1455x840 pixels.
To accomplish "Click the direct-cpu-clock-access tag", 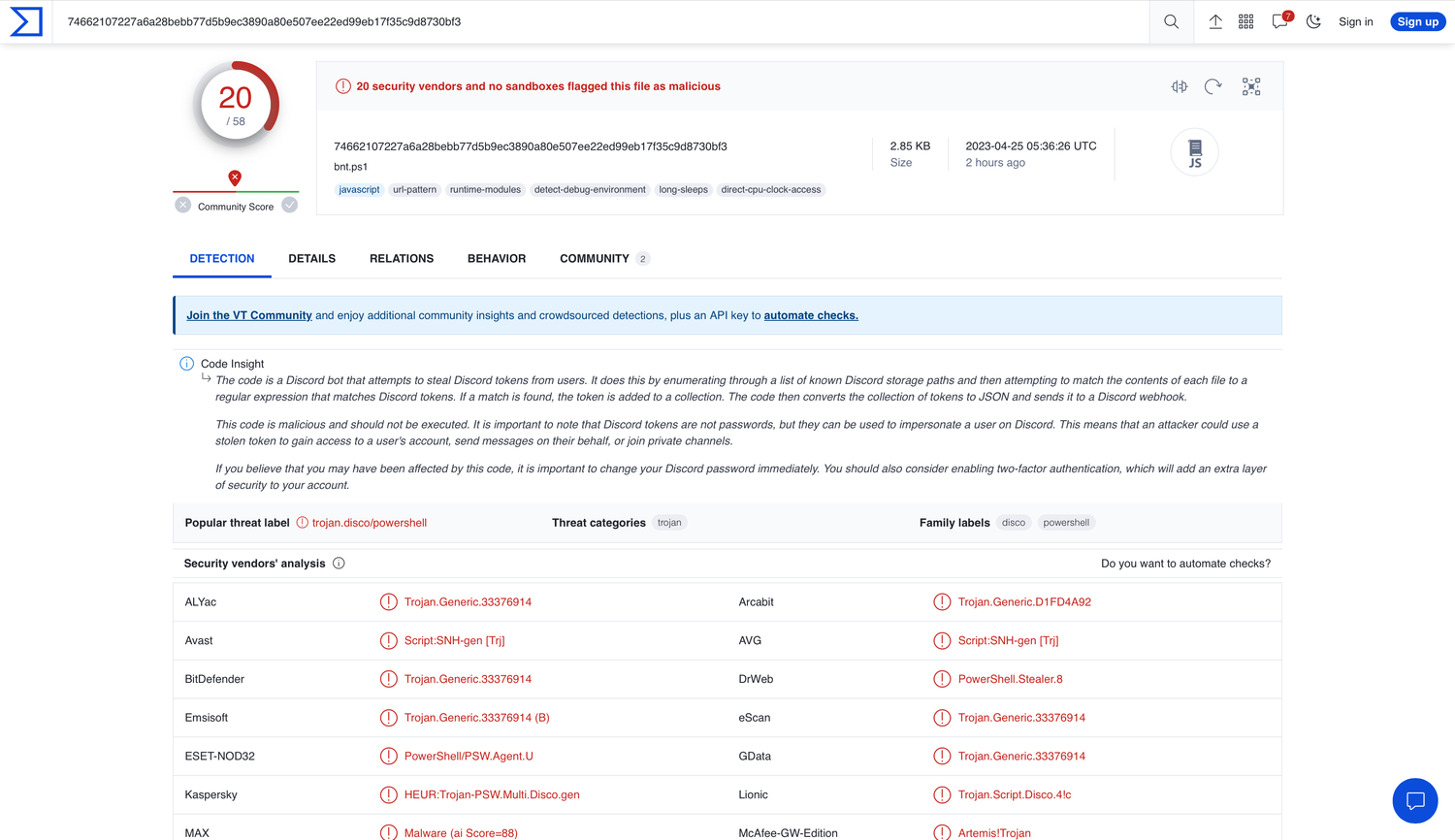I will pos(770,190).
